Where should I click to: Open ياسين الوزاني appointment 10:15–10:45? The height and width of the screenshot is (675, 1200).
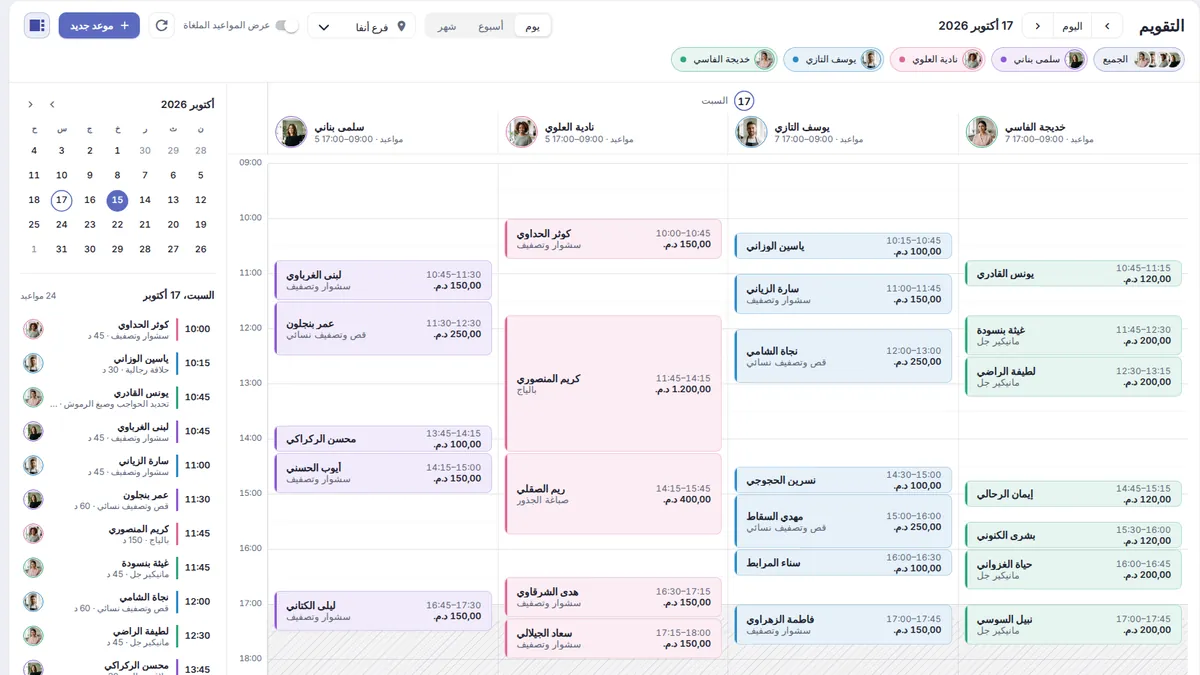point(843,246)
